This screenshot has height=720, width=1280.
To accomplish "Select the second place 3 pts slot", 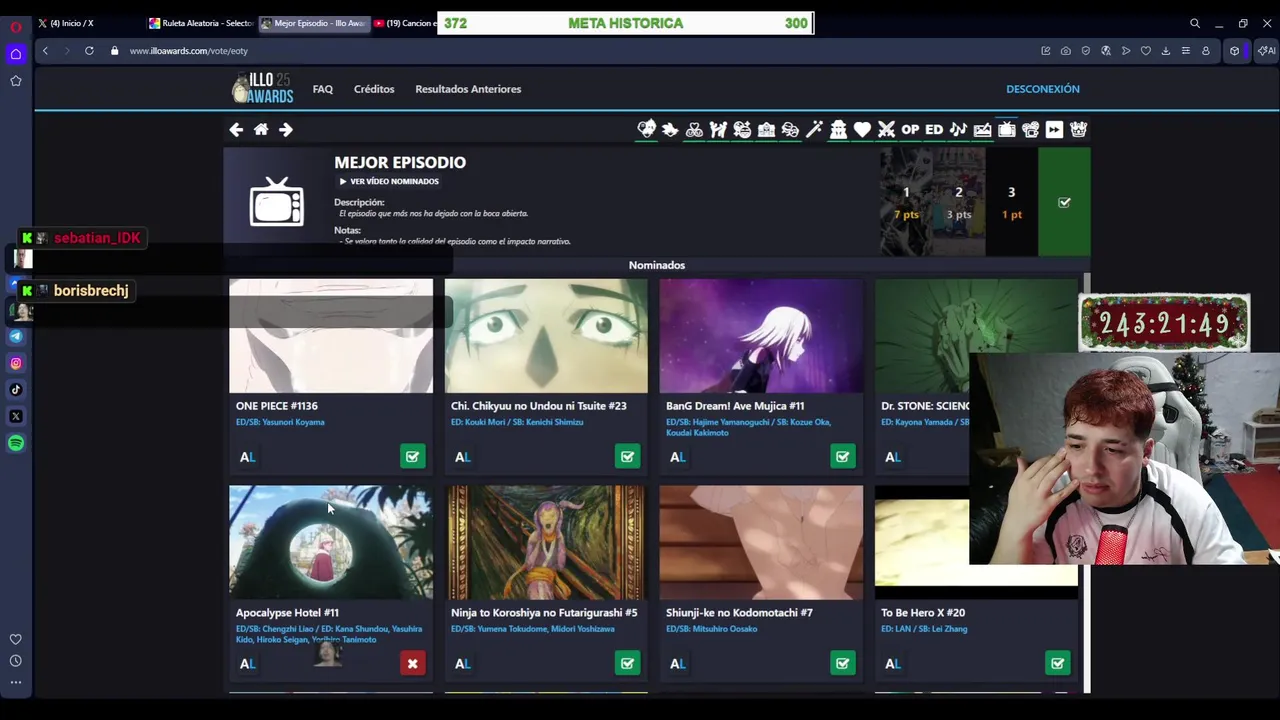I will tap(958, 202).
